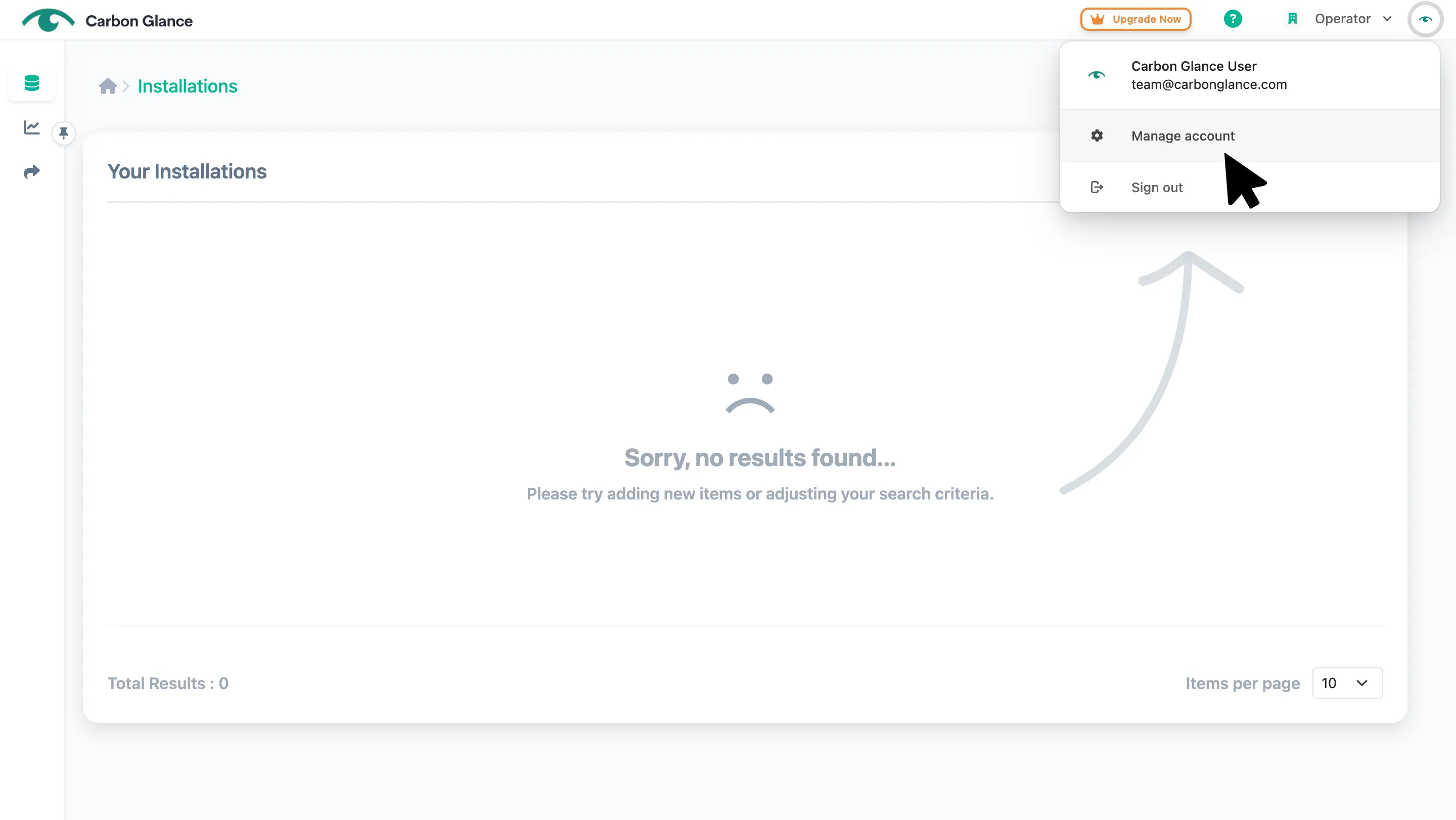Screen dimensions: 1456x820
Task: Open the Items per page dropdown
Action: (x=1347, y=682)
